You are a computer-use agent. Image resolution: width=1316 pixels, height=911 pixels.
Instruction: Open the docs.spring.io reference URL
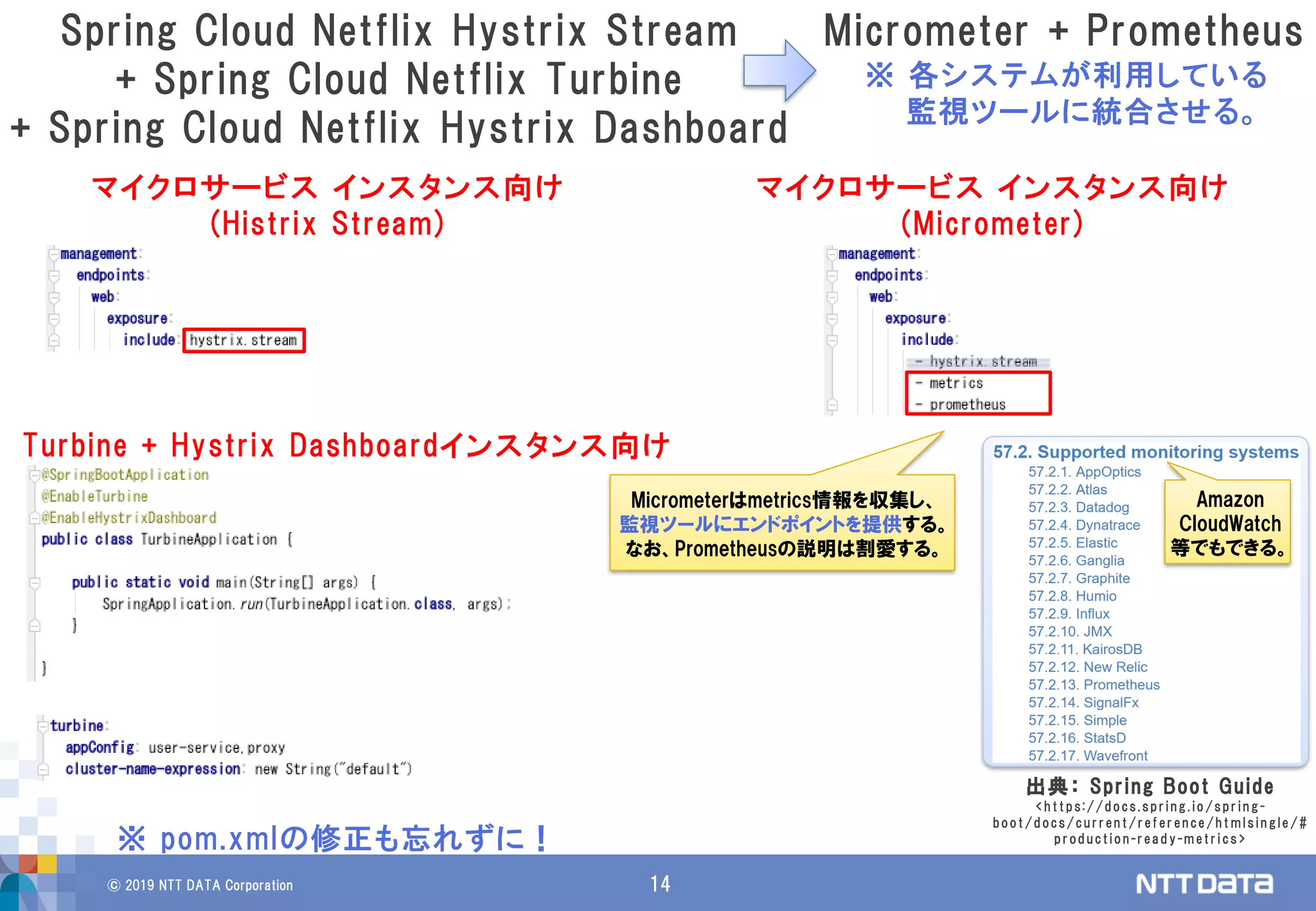[x=1150, y=823]
